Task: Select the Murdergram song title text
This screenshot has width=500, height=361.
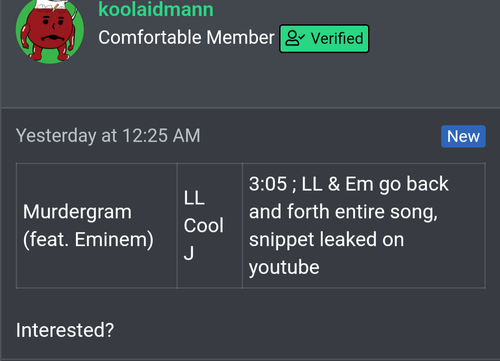Action: pos(77,212)
